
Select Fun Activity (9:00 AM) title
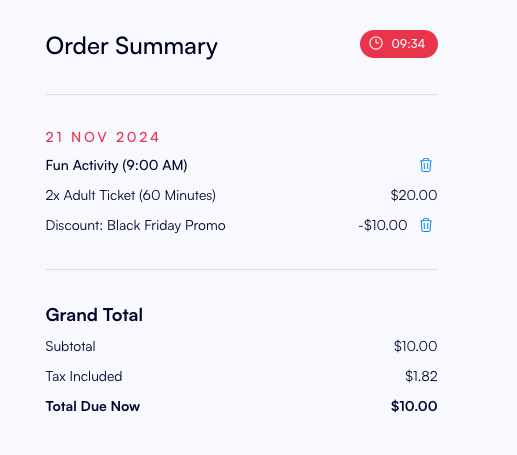click(x=116, y=165)
